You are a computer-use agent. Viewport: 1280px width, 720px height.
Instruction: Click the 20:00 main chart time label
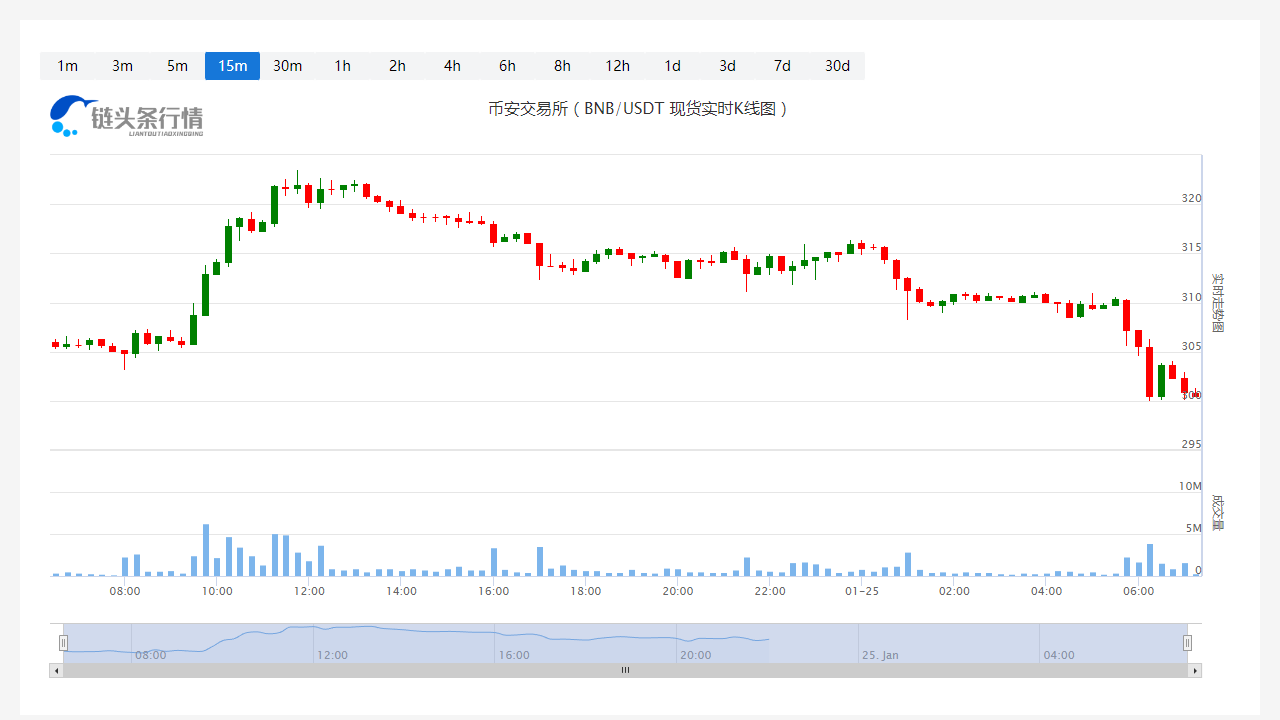(678, 591)
